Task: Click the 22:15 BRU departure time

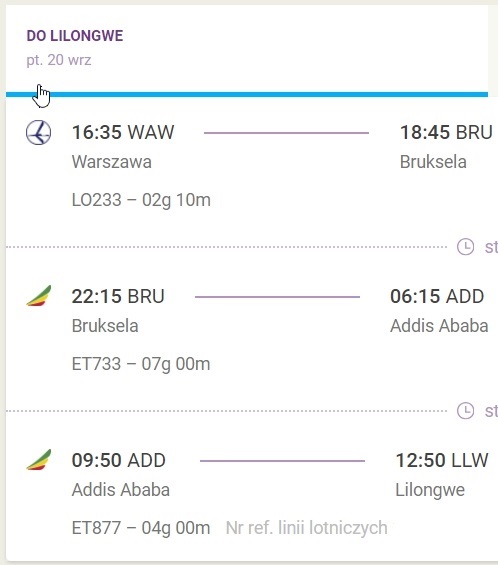Action: (x=118, y=296)
